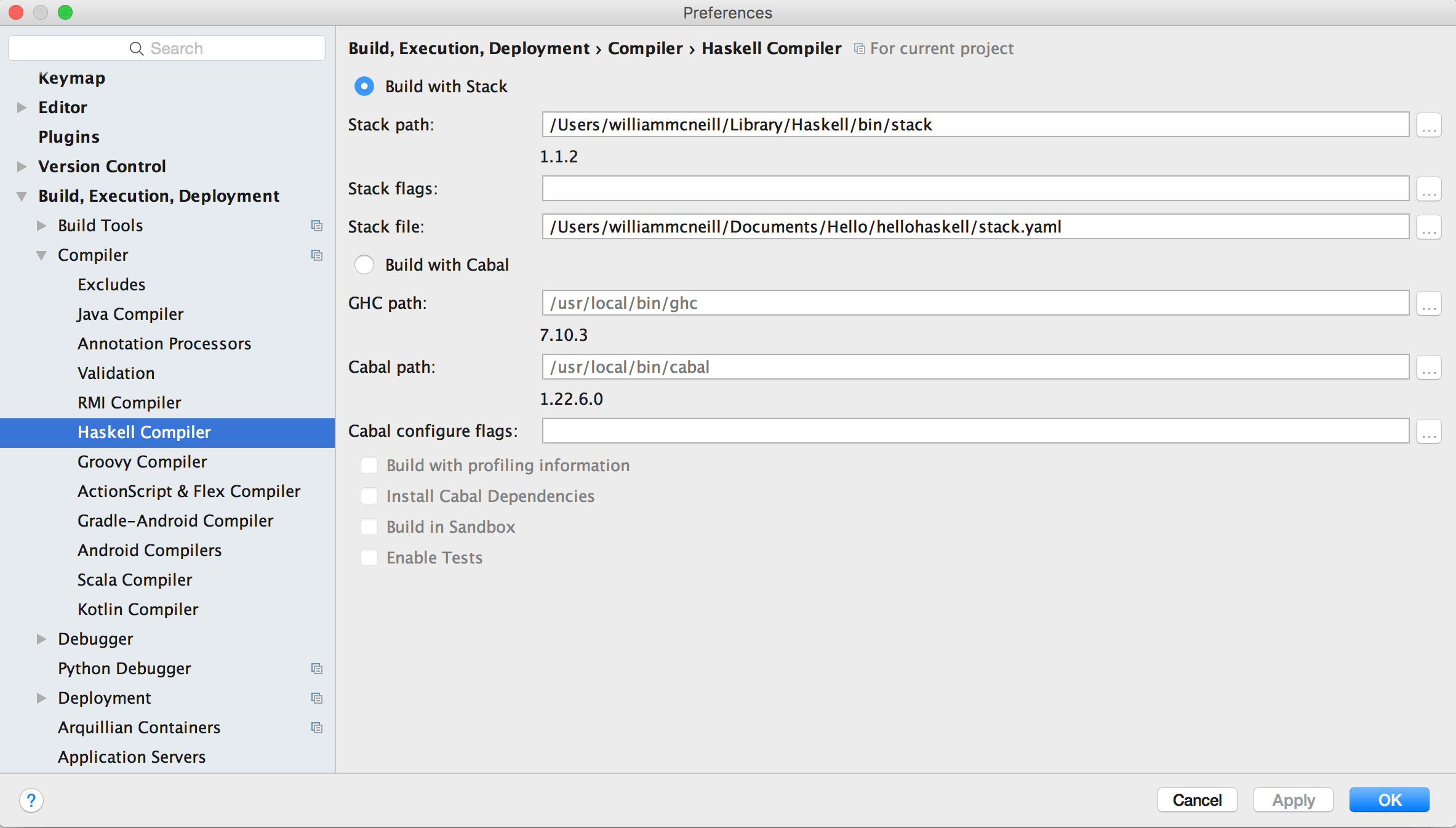Click project-level icon beside Python Debugger
1456x828 pixels.
pos(317,669)
